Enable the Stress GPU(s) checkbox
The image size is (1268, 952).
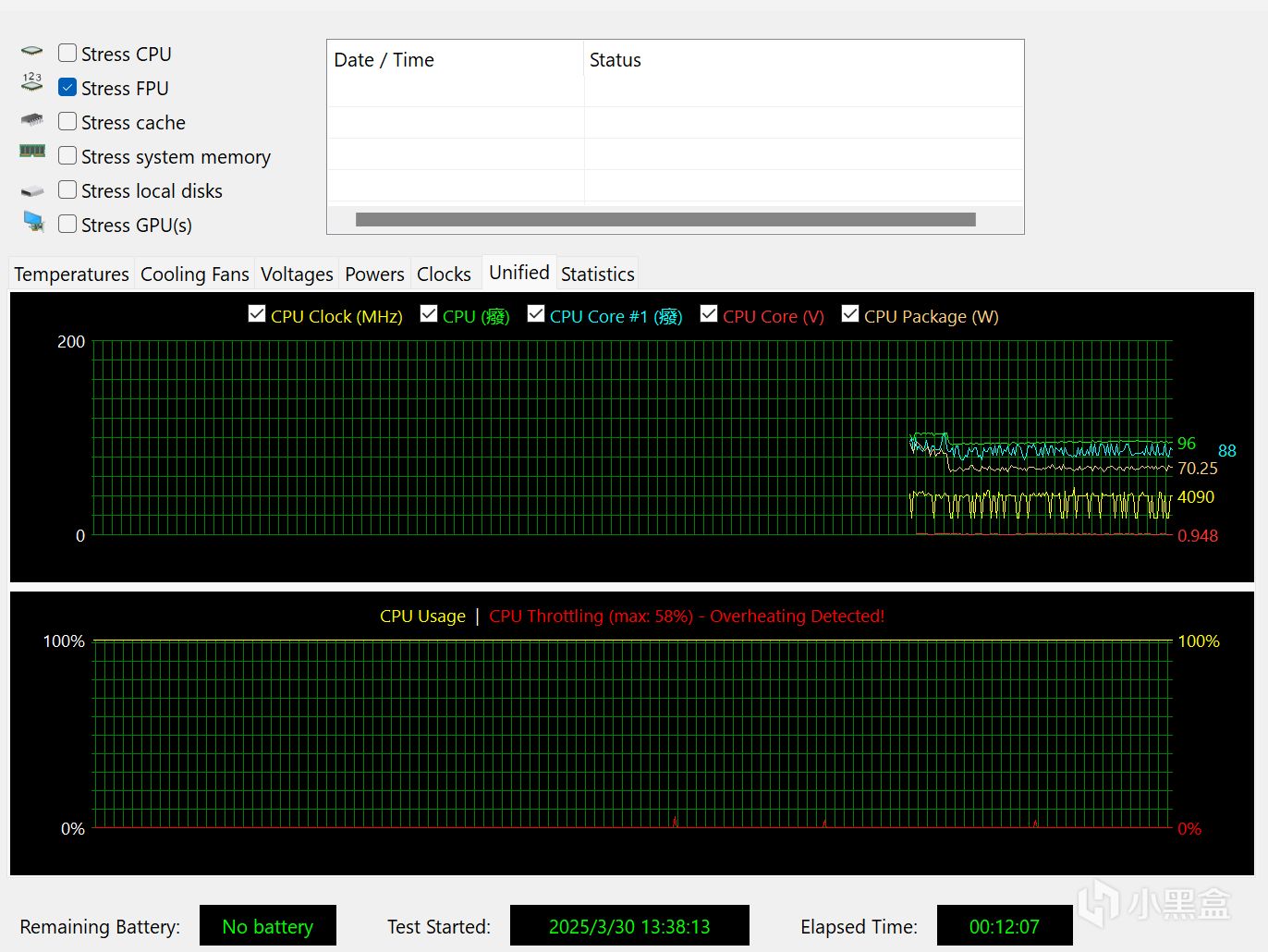click(67, 224)
